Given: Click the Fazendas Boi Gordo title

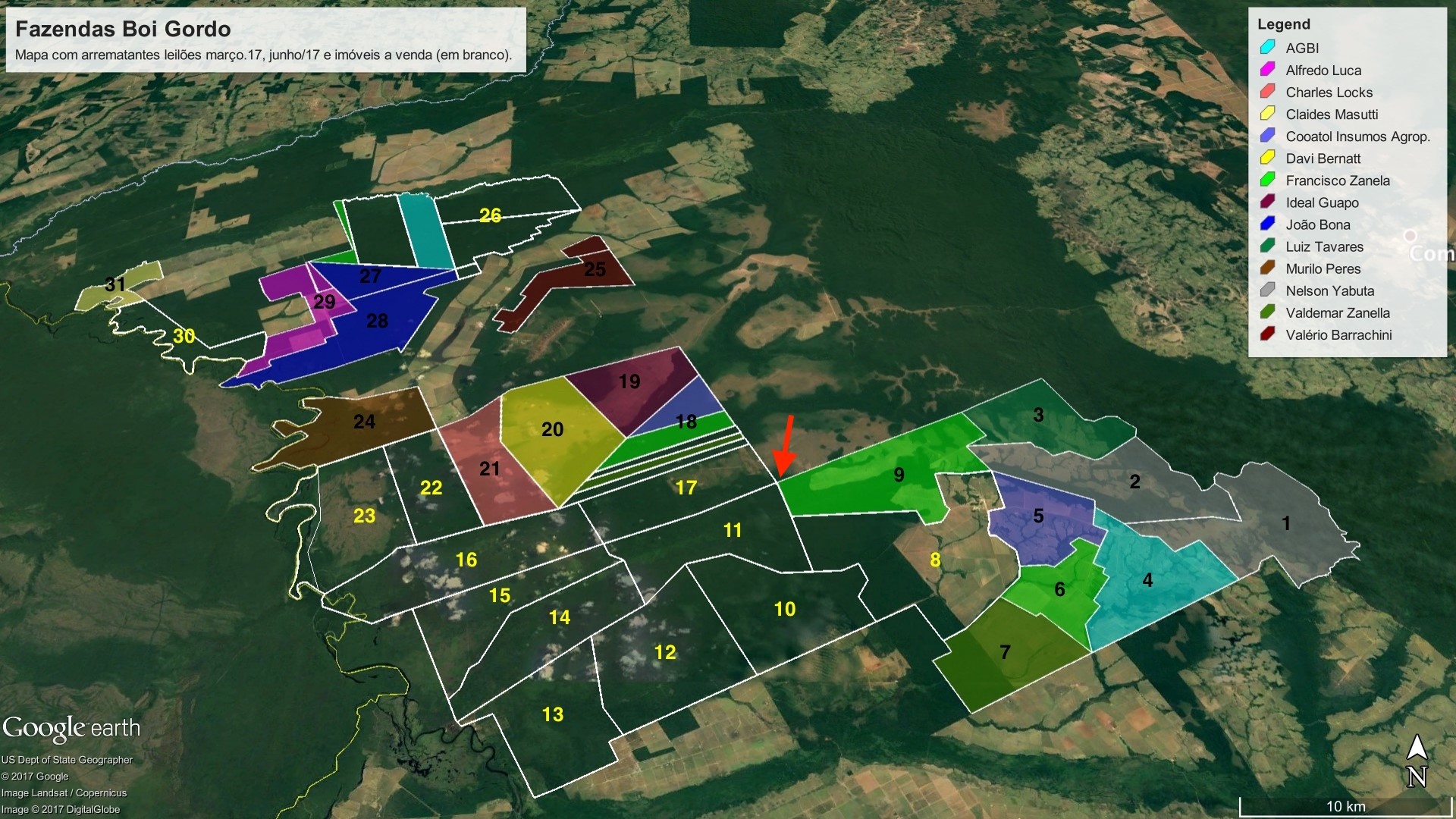Looking at the screenshot, I should point(123,29).
